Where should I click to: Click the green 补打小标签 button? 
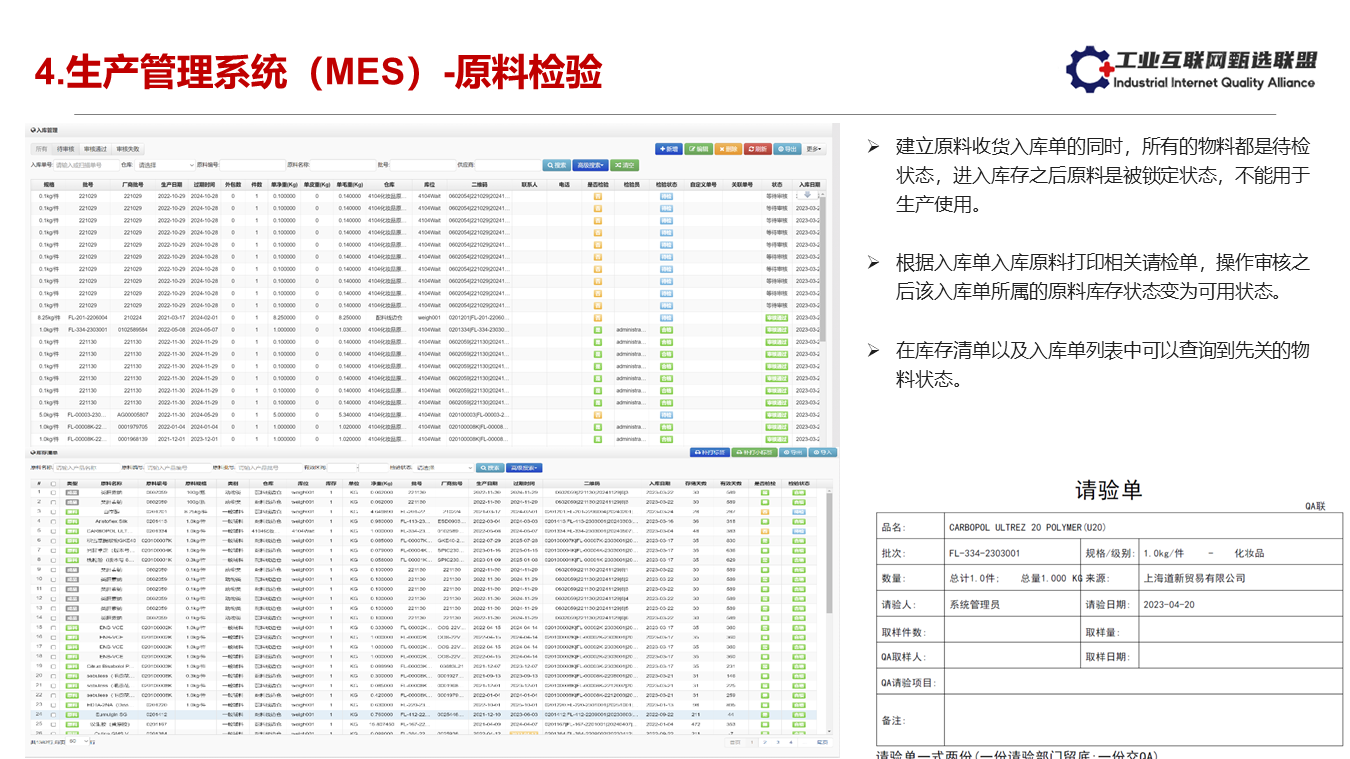[x=755, y=452]
